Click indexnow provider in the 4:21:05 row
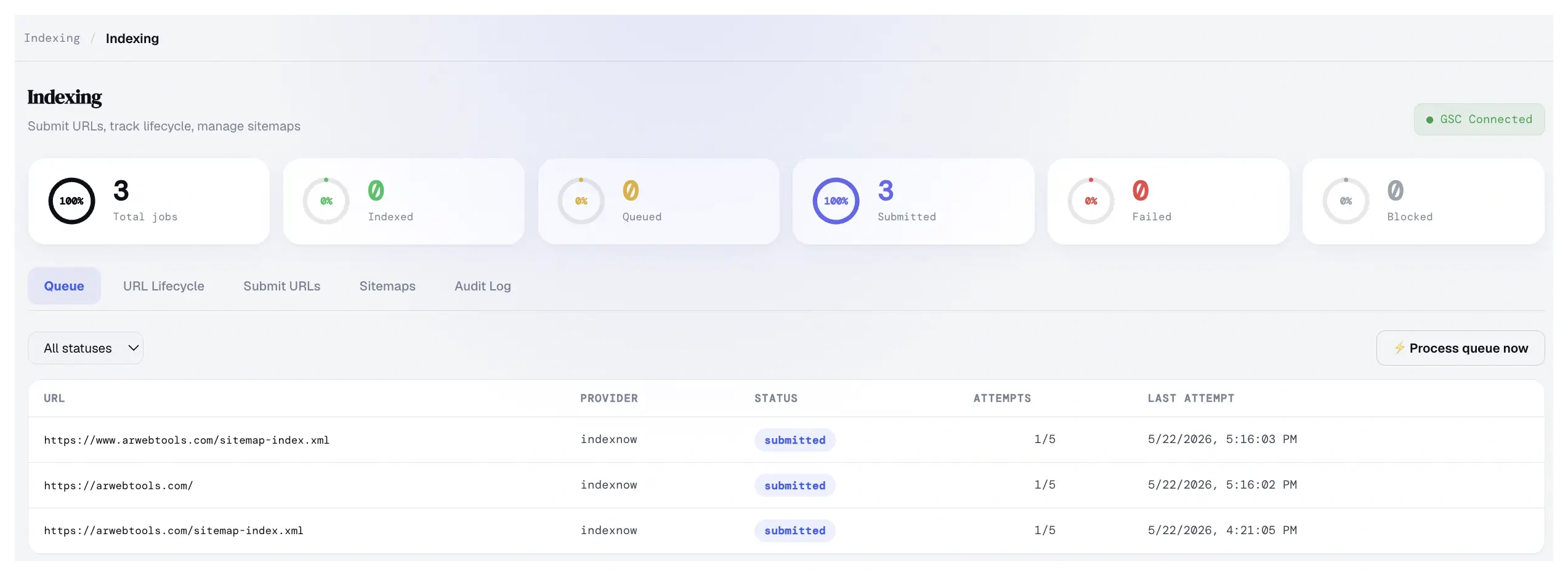This screenshot has height=576, width=1568. click(x=609, y=530)
